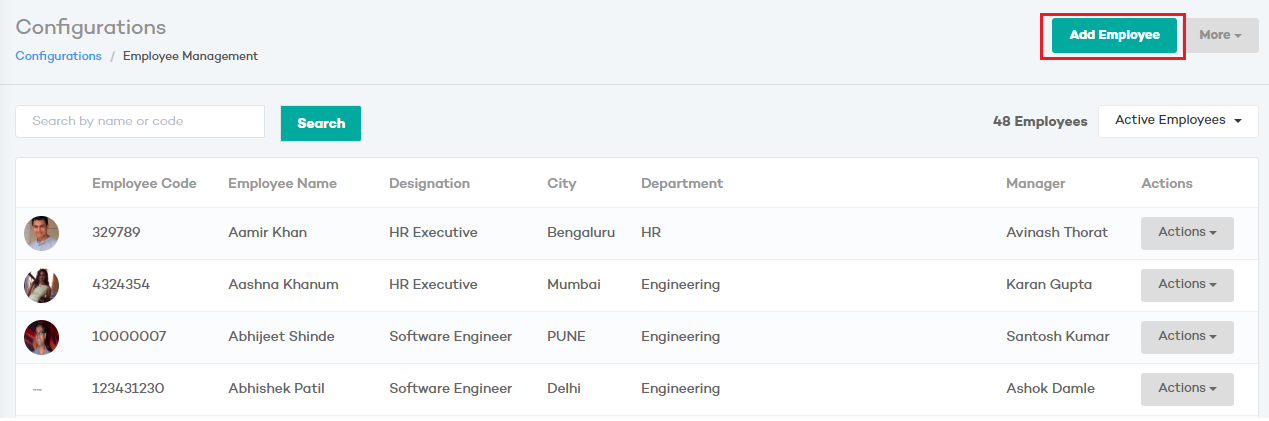Click employee code 4324354
The height and width of the screenshot is (421, 1269).
(x=121, y=284)
